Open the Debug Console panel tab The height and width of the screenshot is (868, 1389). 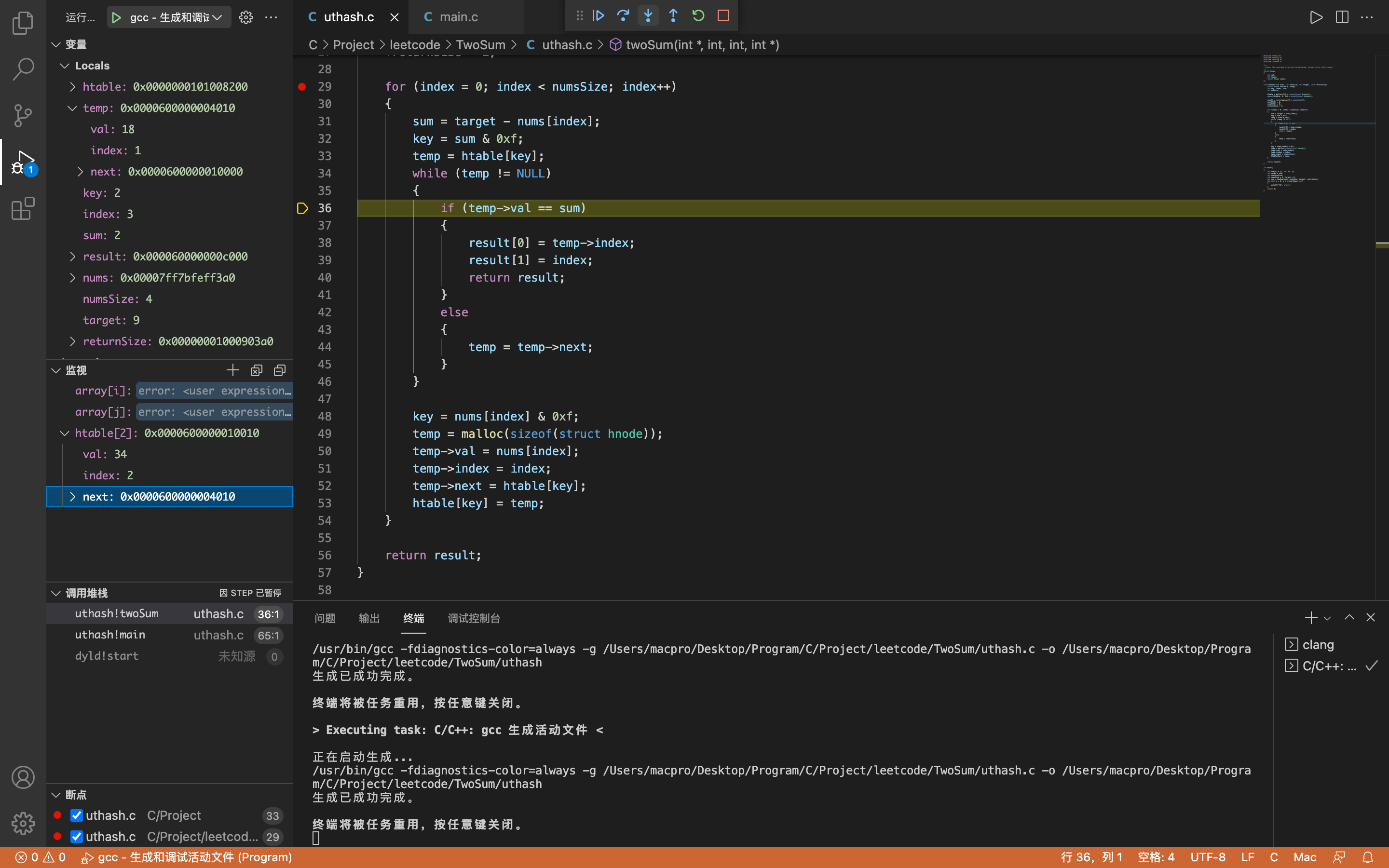coord(474,618)
